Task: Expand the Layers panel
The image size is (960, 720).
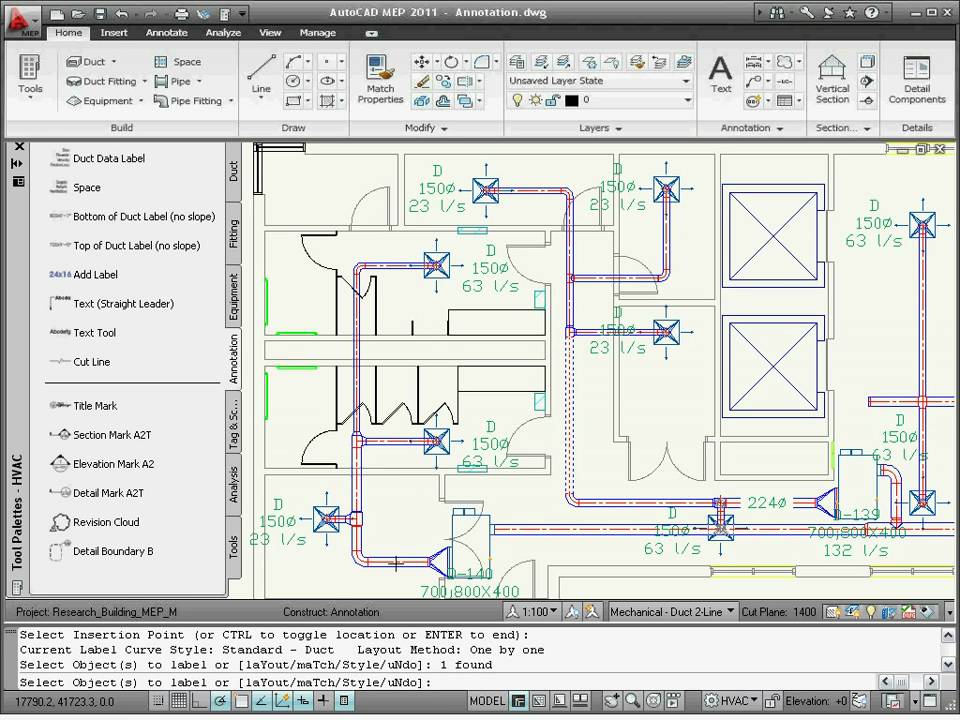Action: [601, 128]
